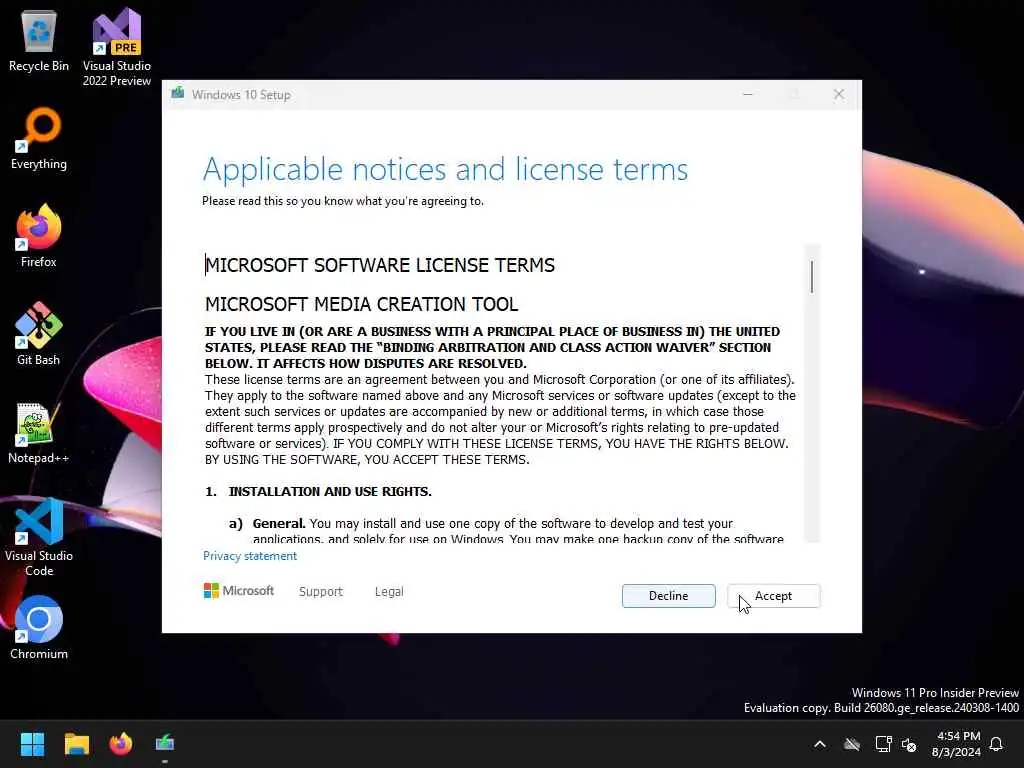Screen dimensions: 1024x768
Task: Click the Microsoft logo in setup footer
Action: pyautogui.click(x=239, y=591)
